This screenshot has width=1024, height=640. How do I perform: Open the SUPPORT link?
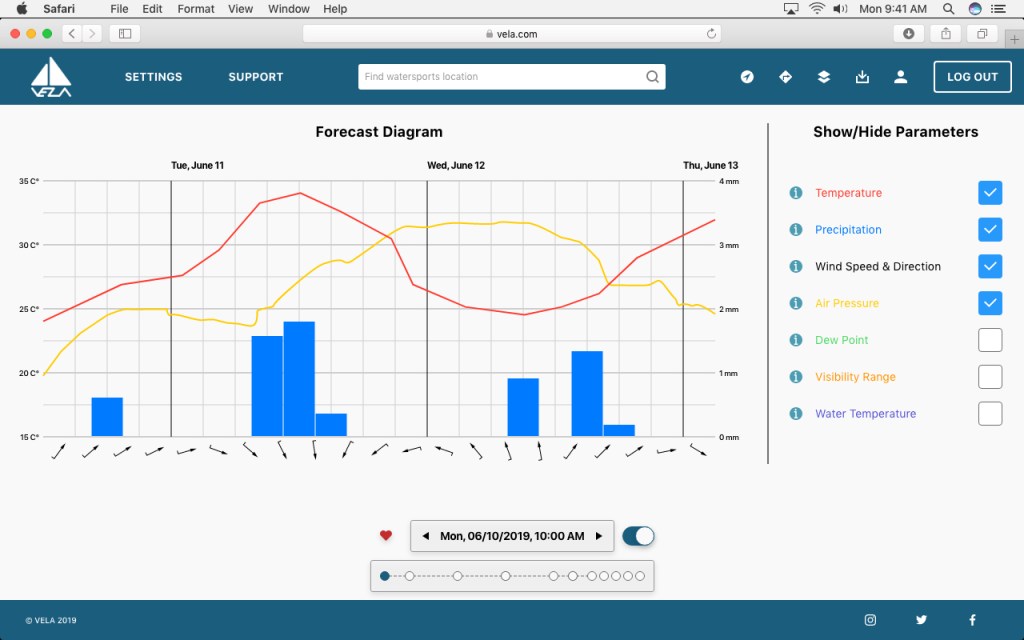(x=255, y=77)
